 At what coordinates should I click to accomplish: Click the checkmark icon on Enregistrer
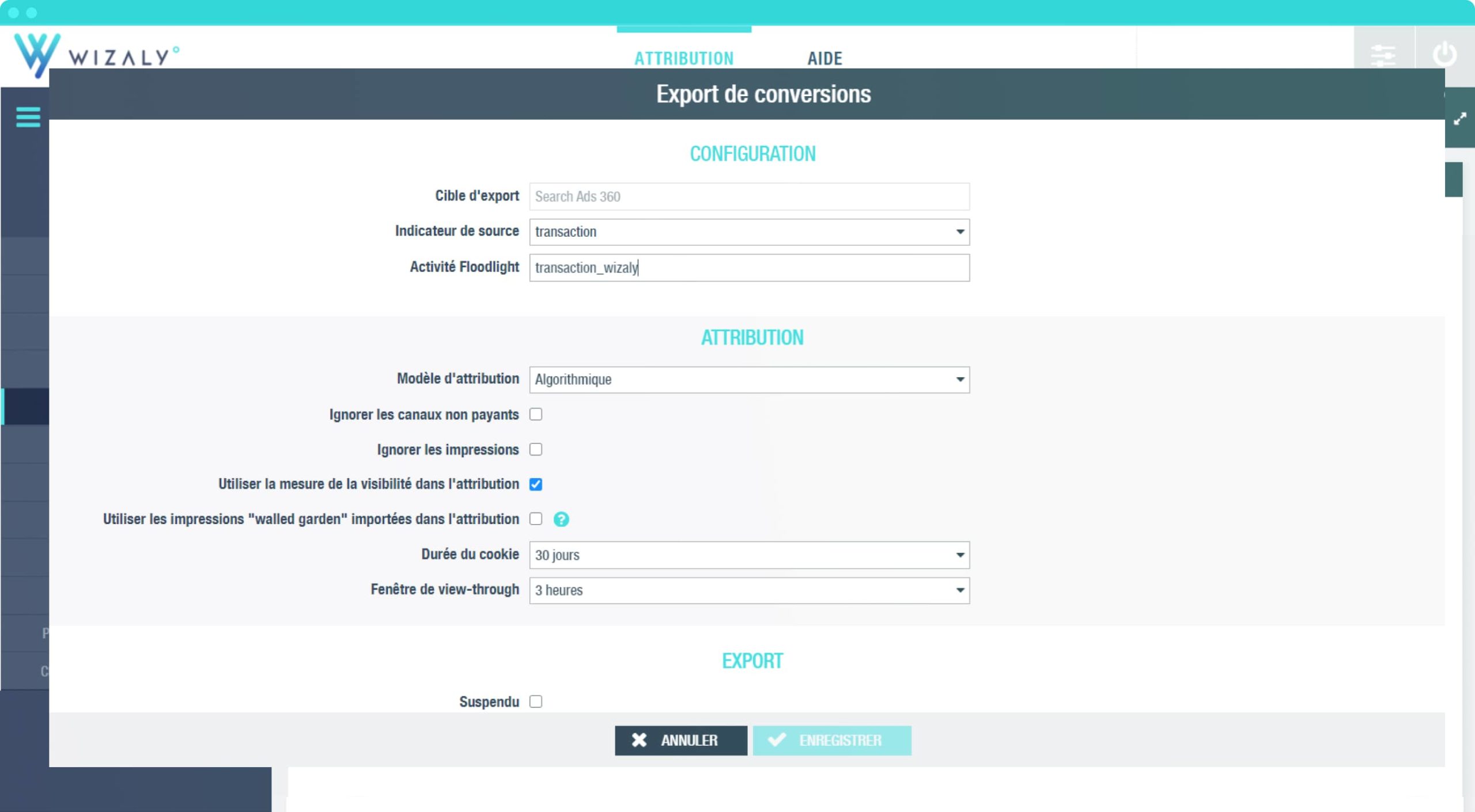click(x=777, y=740)
